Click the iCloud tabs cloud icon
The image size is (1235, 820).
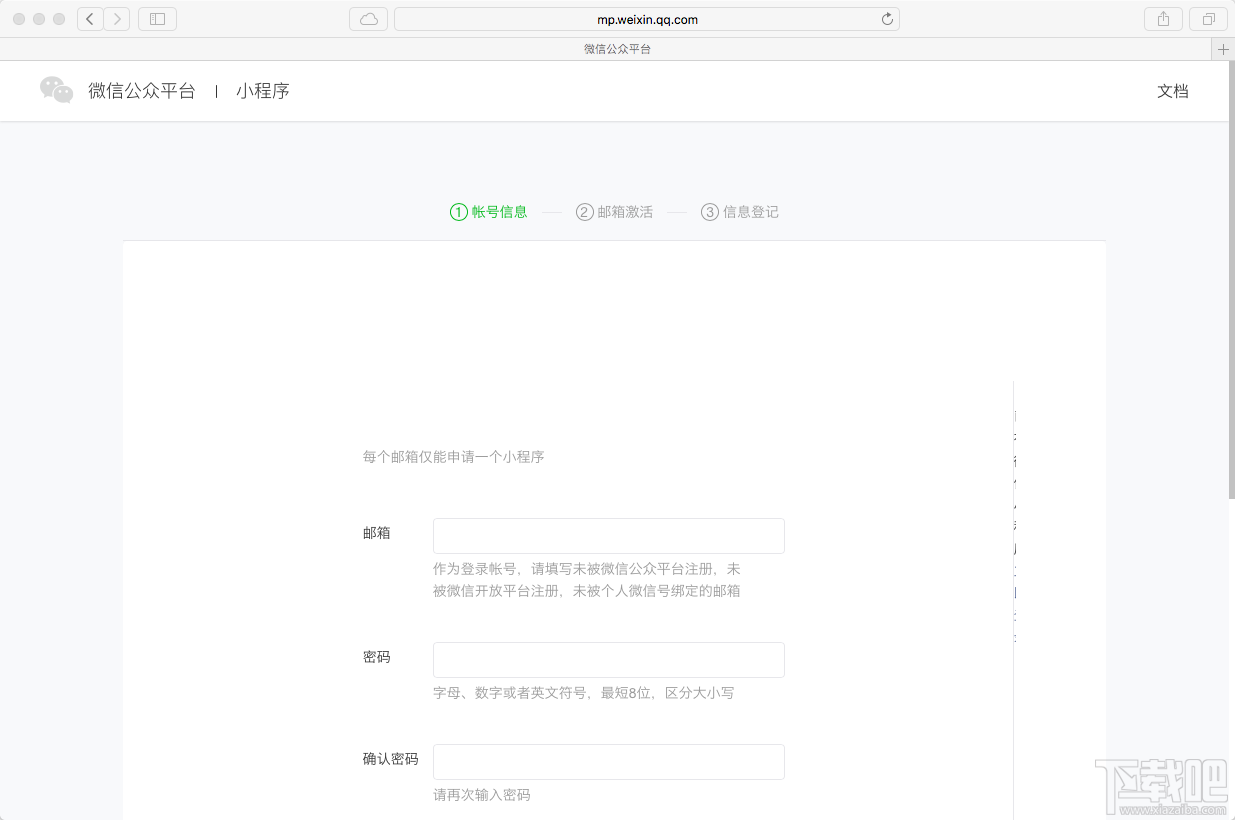368,18
